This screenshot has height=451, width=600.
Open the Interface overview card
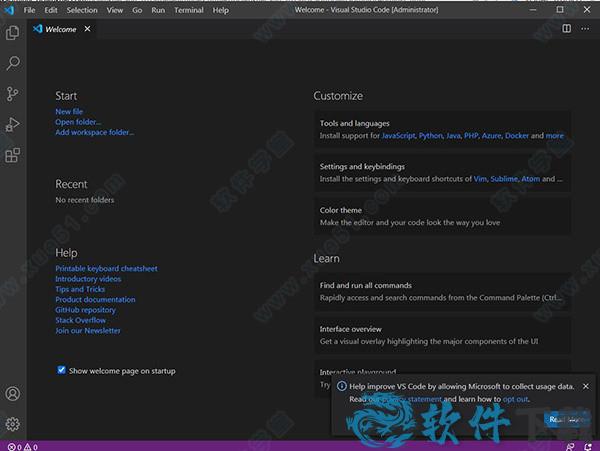point(443,335)
